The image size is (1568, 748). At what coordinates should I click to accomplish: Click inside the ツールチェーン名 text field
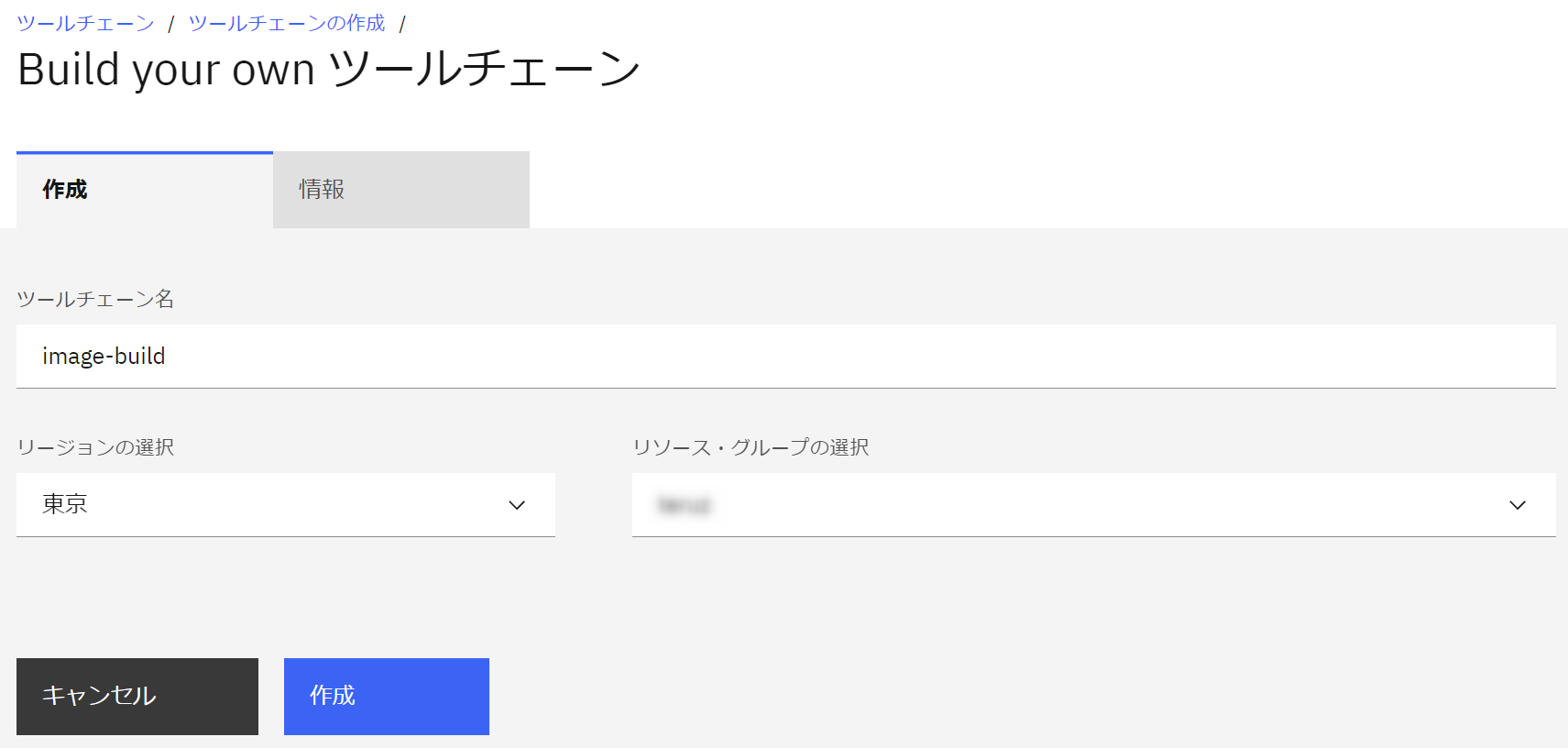458,357
